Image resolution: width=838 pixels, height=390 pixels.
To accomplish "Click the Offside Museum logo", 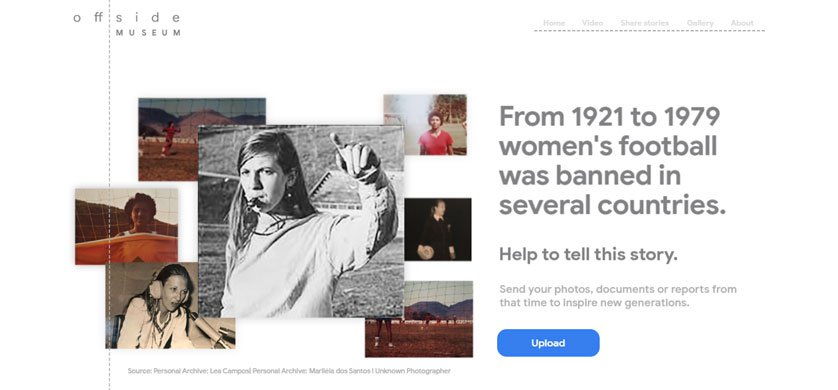I will click(127, 24).
